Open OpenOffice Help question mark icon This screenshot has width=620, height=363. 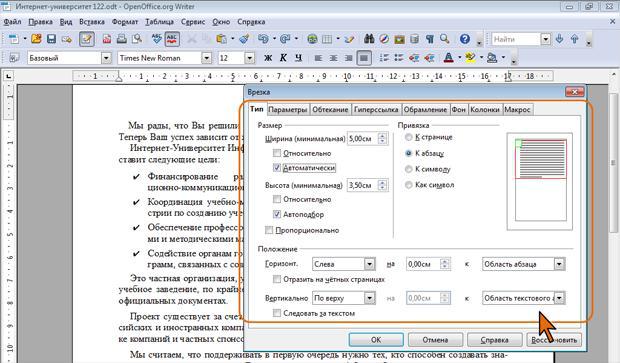click(465, 39)
